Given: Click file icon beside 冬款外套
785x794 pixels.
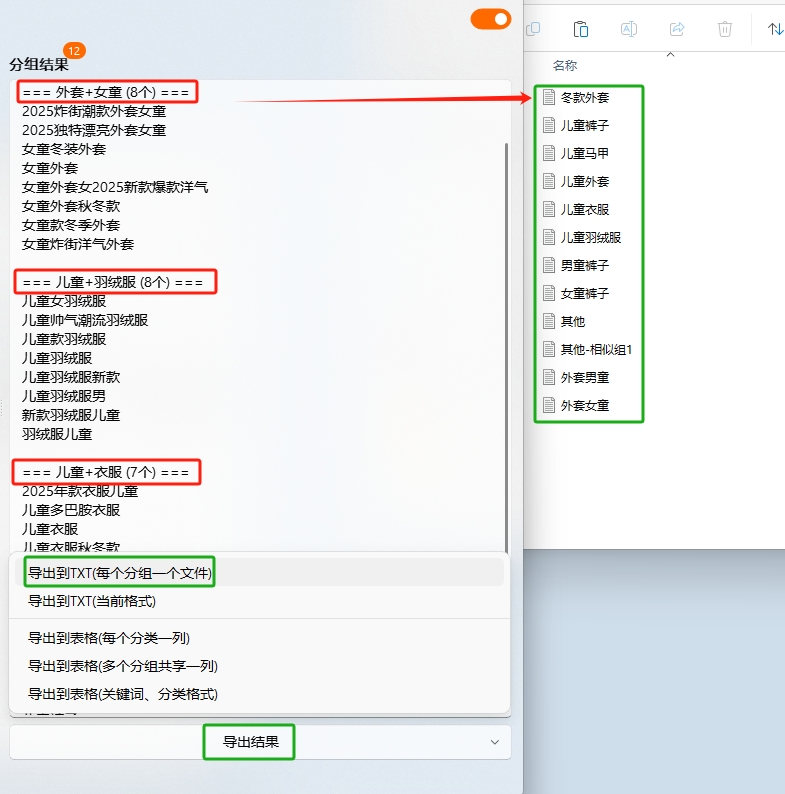Looking at the screenshot, I should pos(548,97).
